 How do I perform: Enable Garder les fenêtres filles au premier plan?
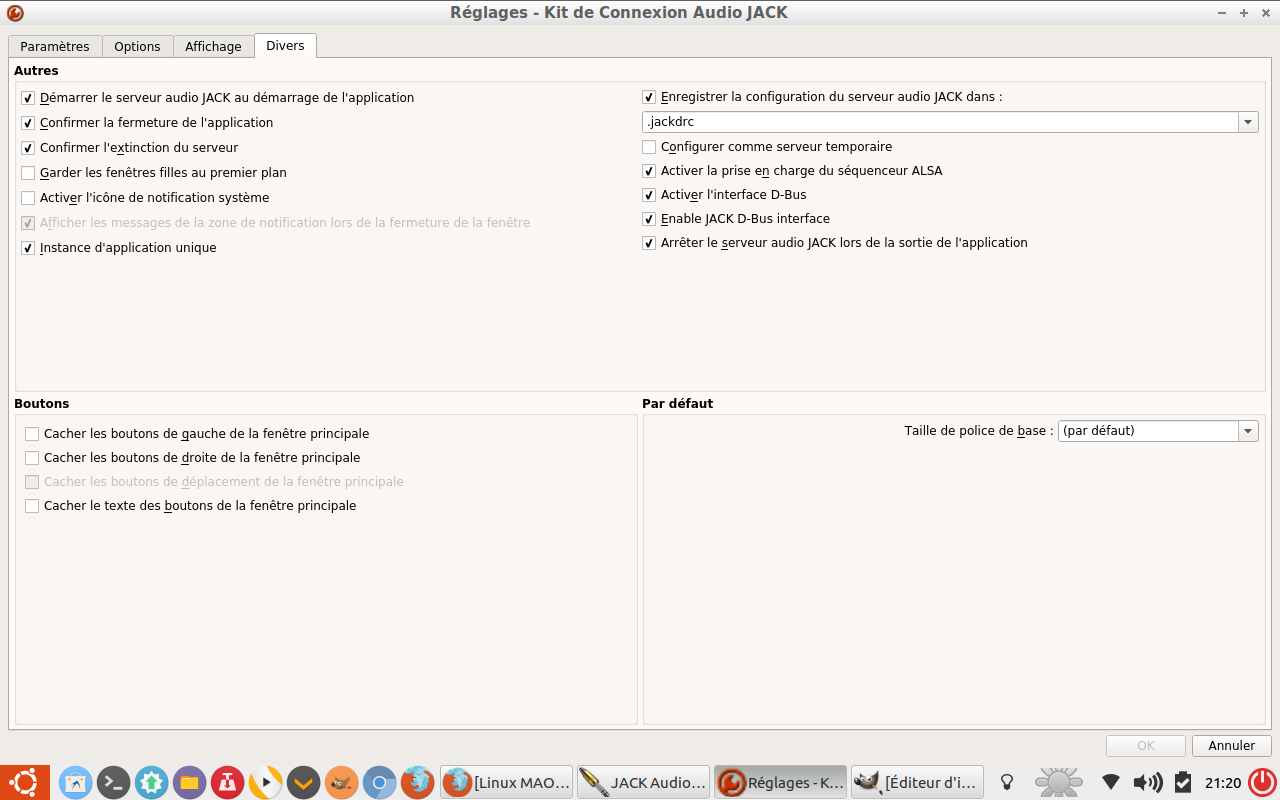[x=28, y=173]
